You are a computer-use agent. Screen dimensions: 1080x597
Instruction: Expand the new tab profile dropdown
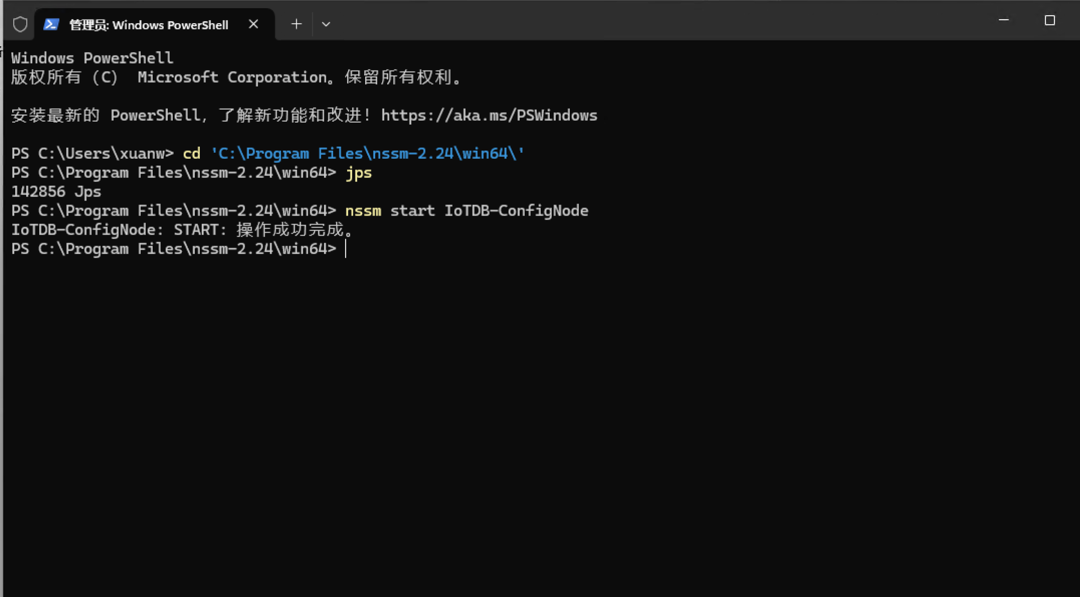click(x=326, y=24)
